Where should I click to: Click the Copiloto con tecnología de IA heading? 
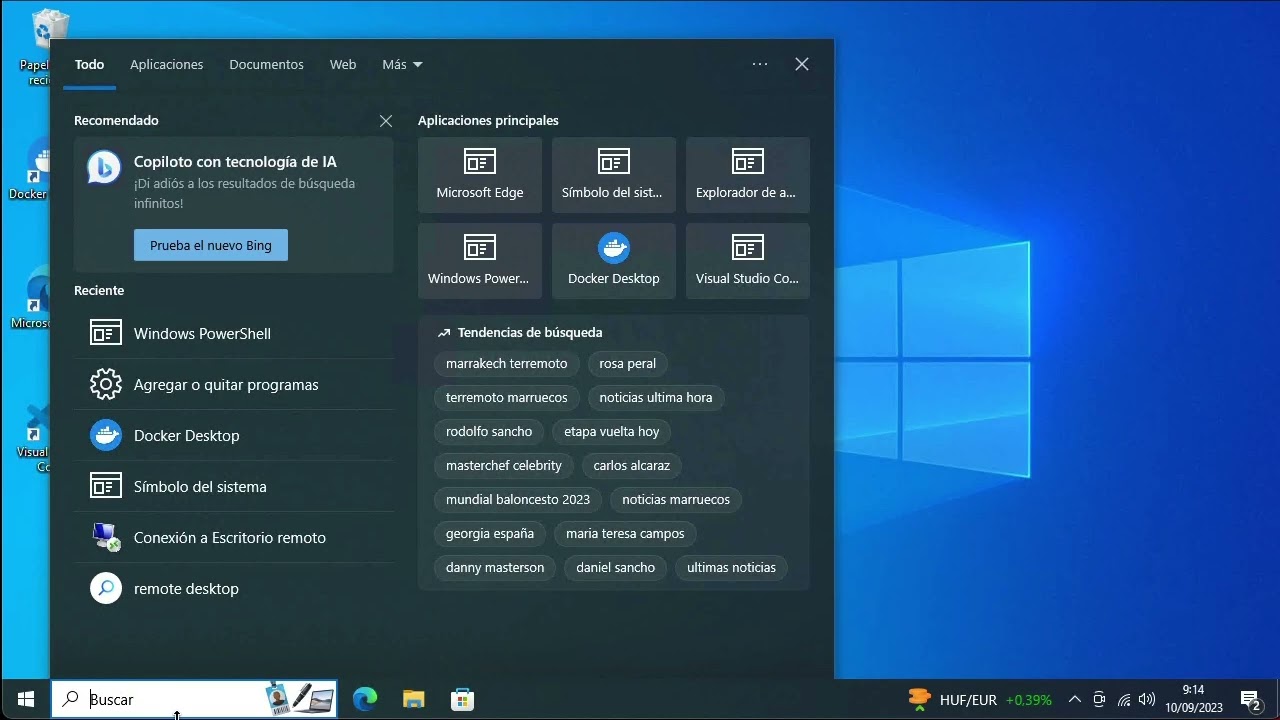click(x=235, y=161)
